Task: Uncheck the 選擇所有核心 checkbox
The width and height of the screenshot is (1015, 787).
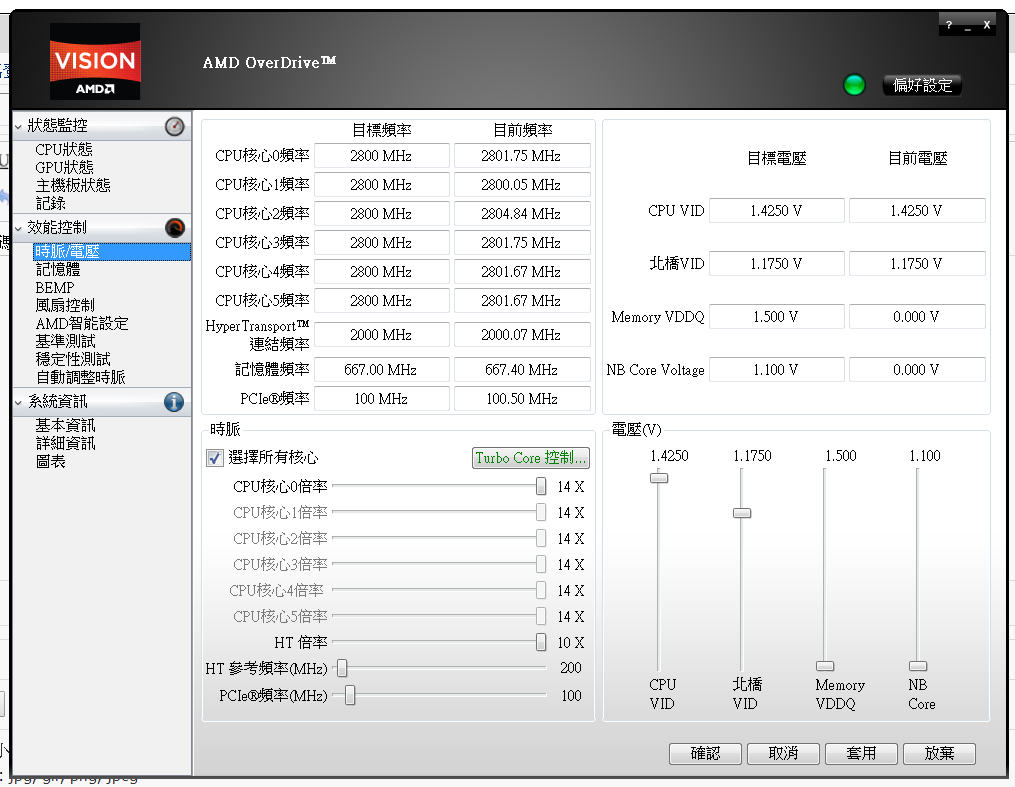Action: [215, 458]
